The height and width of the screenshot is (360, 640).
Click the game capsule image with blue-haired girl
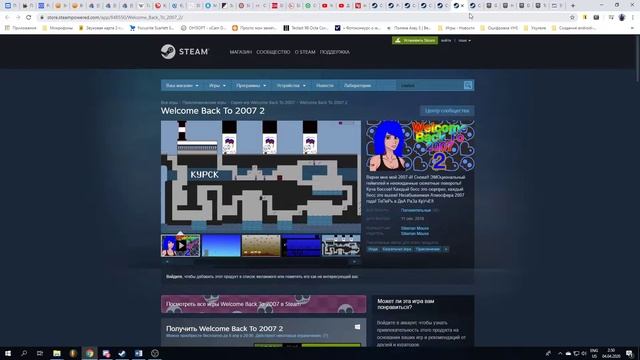[x=420, y=146]
